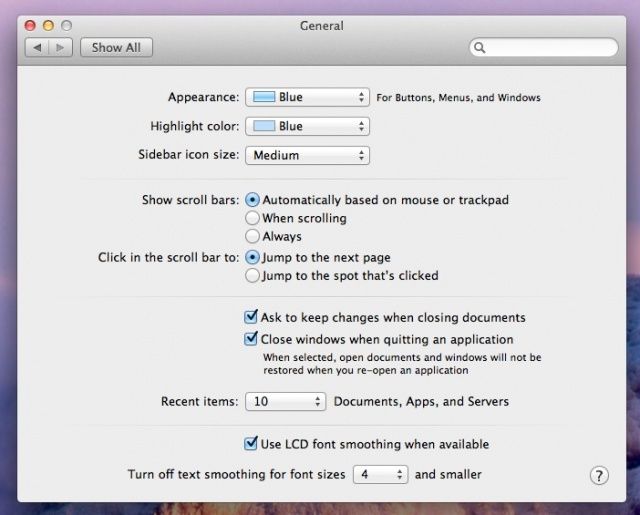Image resolution: width=640 pixels, height=515 pixels.
Task: Select the When scrolling radio option
Action: (252, 218)
